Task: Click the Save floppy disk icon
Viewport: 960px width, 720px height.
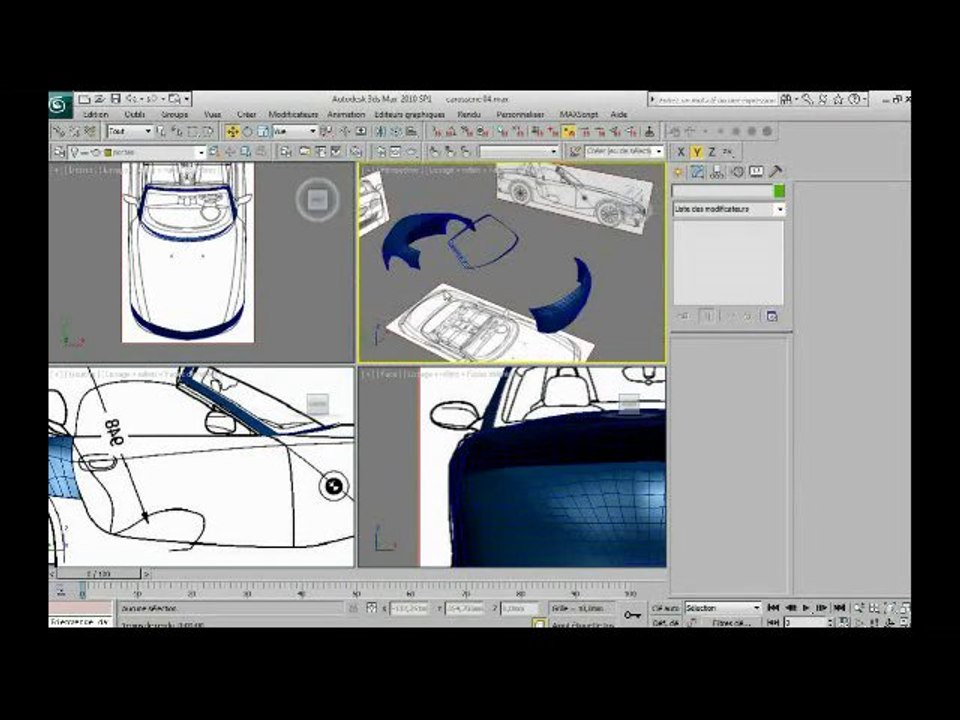Action: tap(115, 99)
